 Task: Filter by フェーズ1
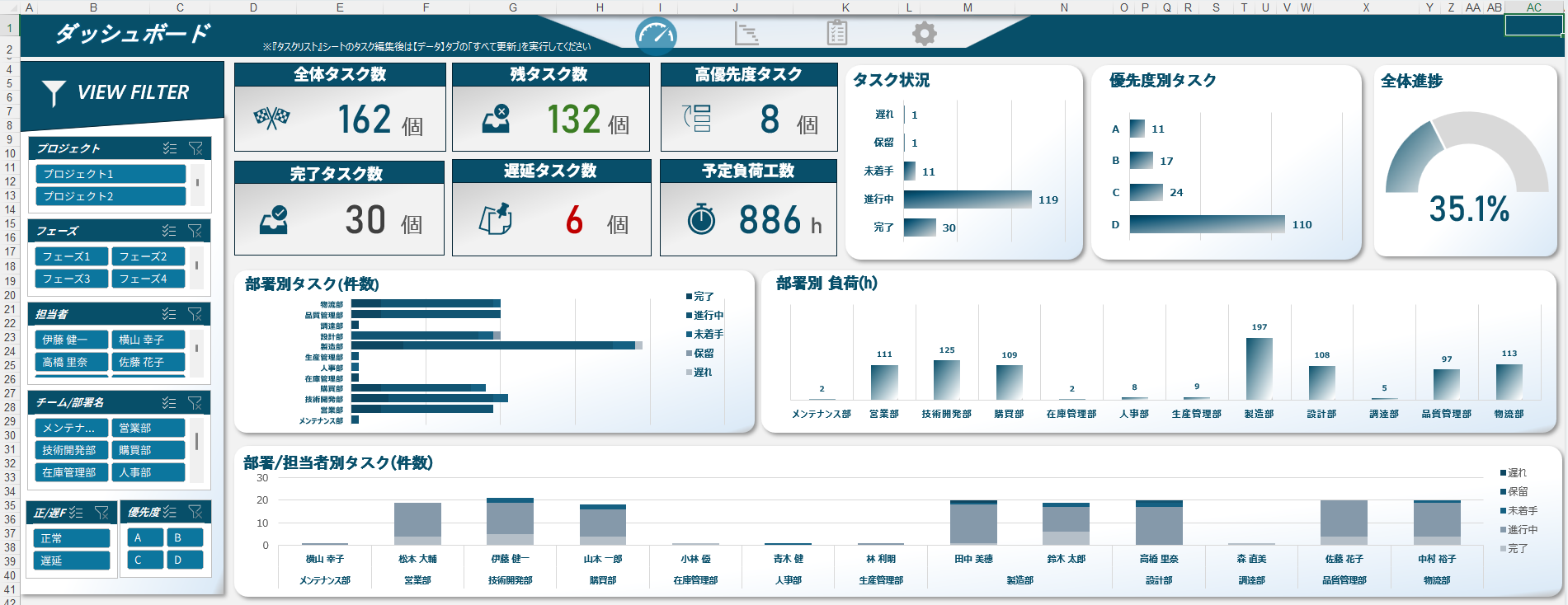[72, 256]
